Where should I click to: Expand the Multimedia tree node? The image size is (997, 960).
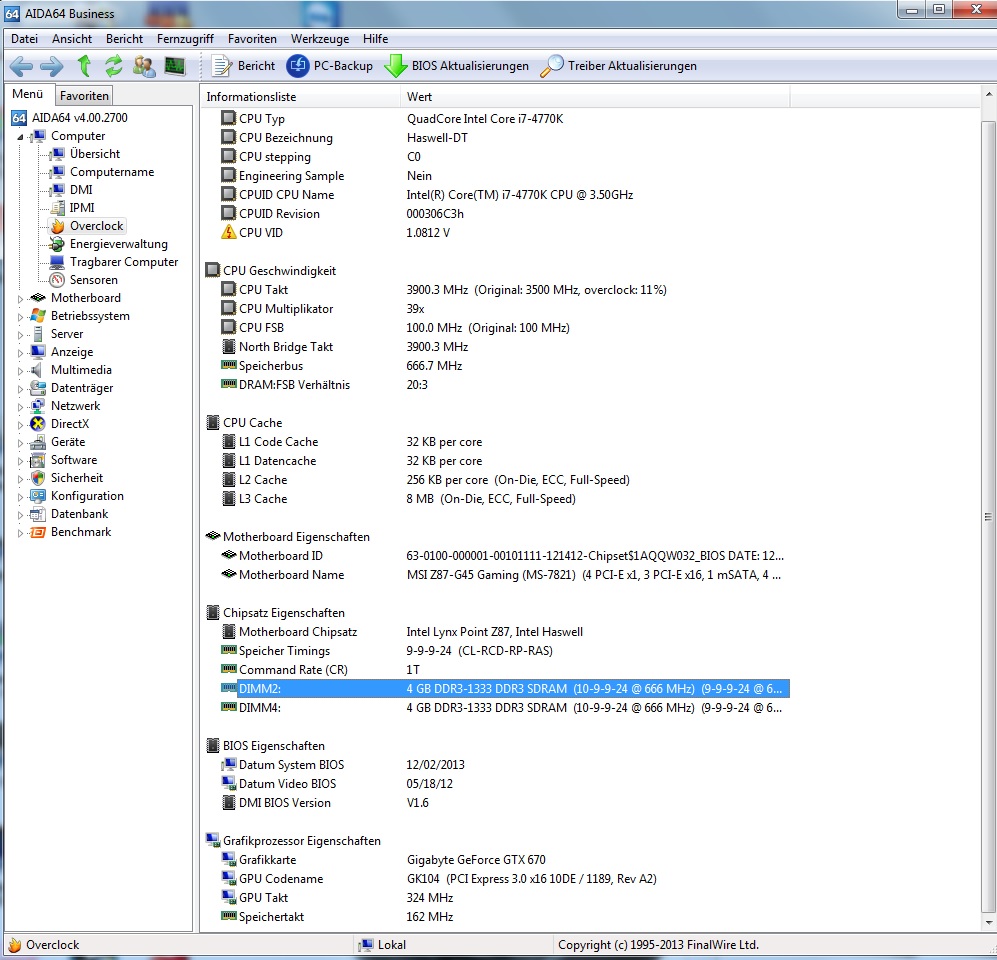(20, 371)
